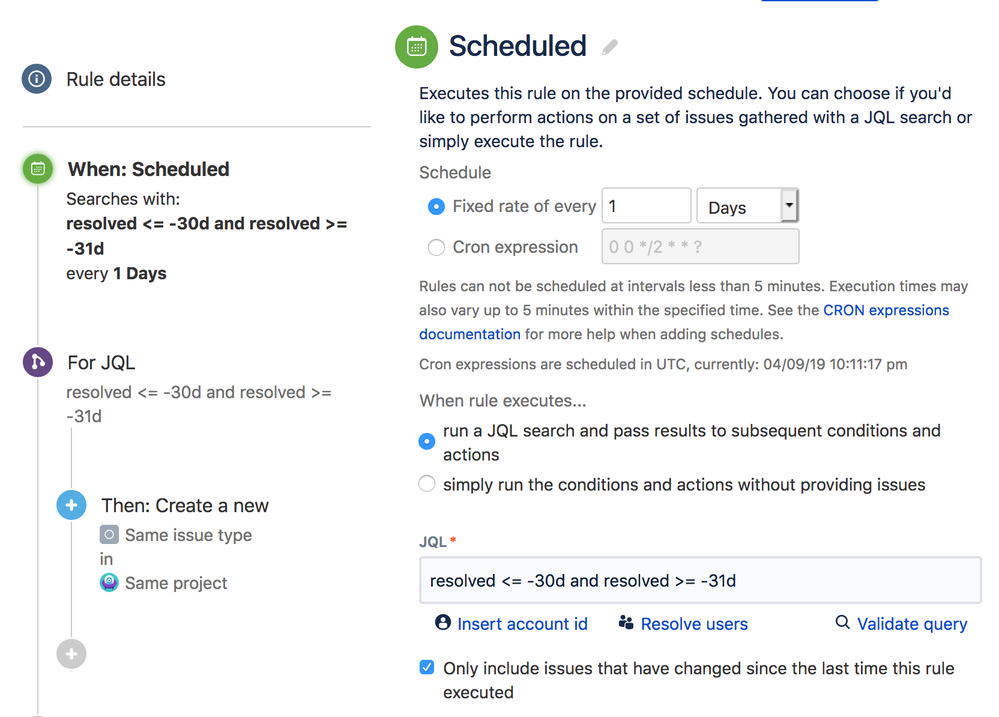Select simply run conditions and actions option
The height and width of the screenshot is (717, 999).
pyautogui.click(x=427, y=484)
